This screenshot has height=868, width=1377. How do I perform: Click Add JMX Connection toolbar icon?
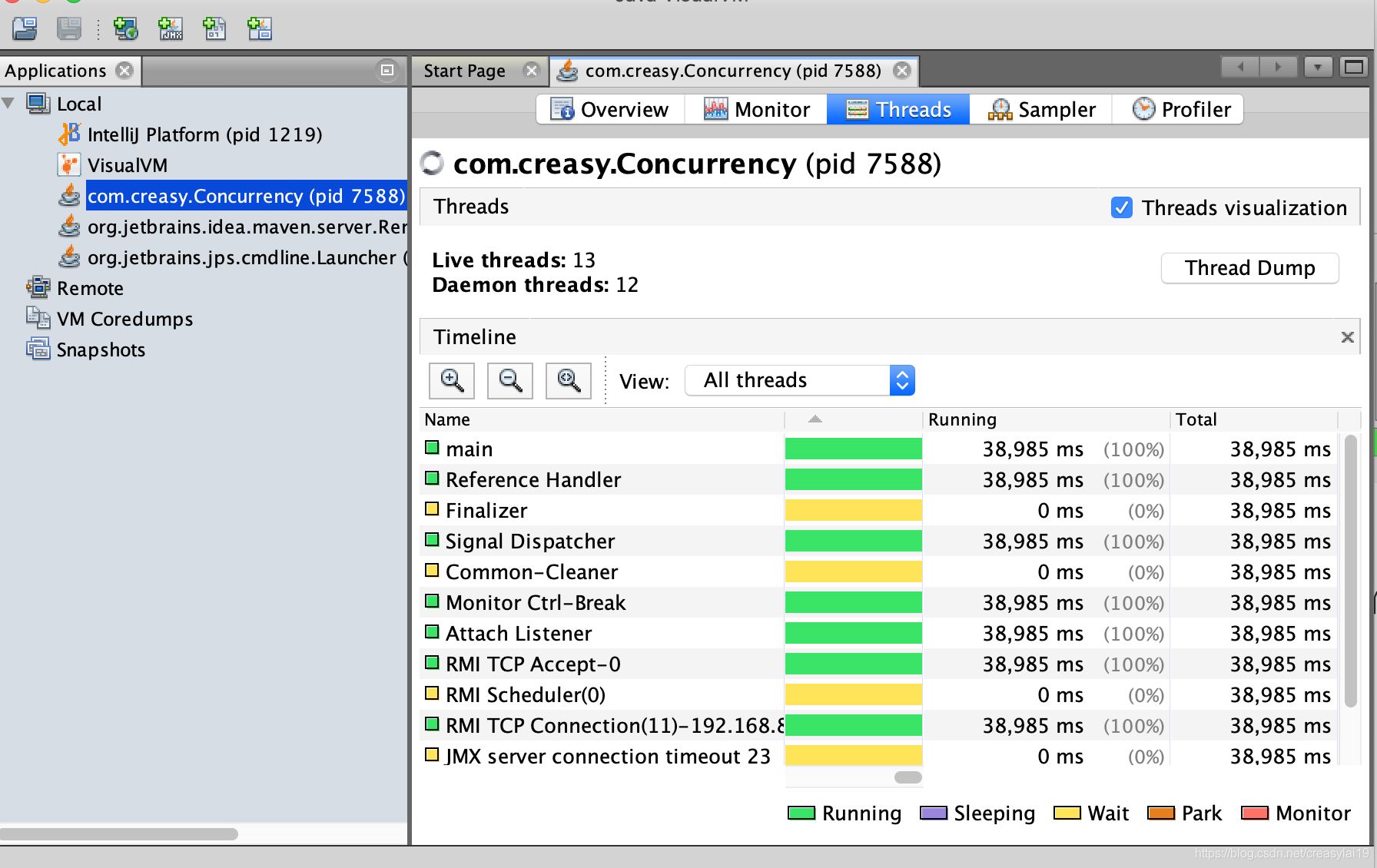170,29
